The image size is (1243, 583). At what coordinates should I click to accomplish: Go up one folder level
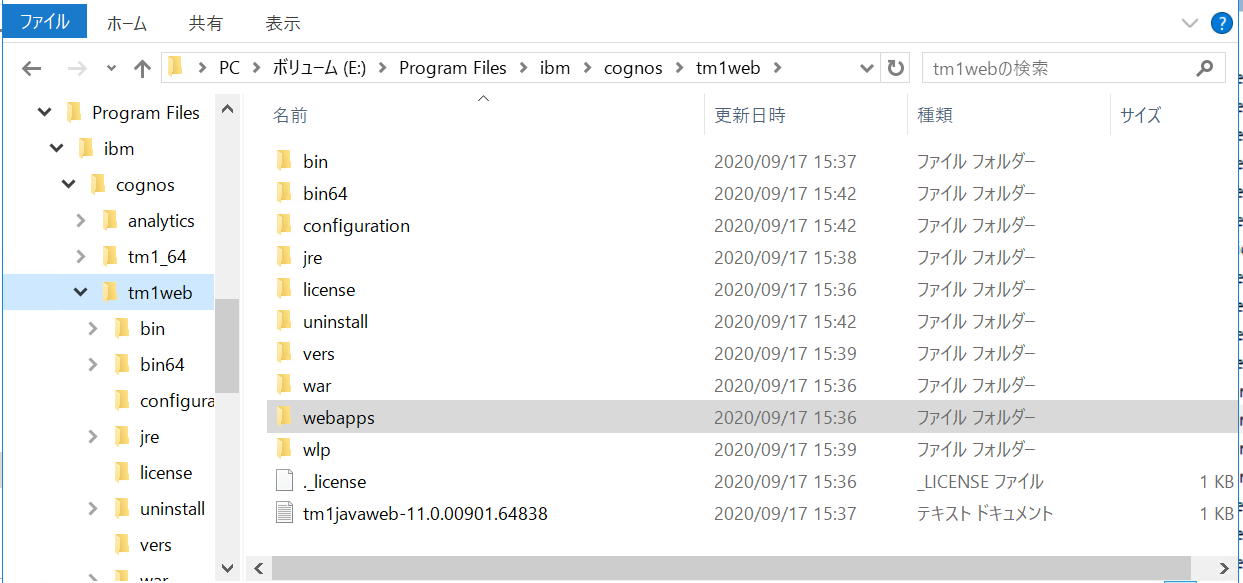(x=142, y=68)
